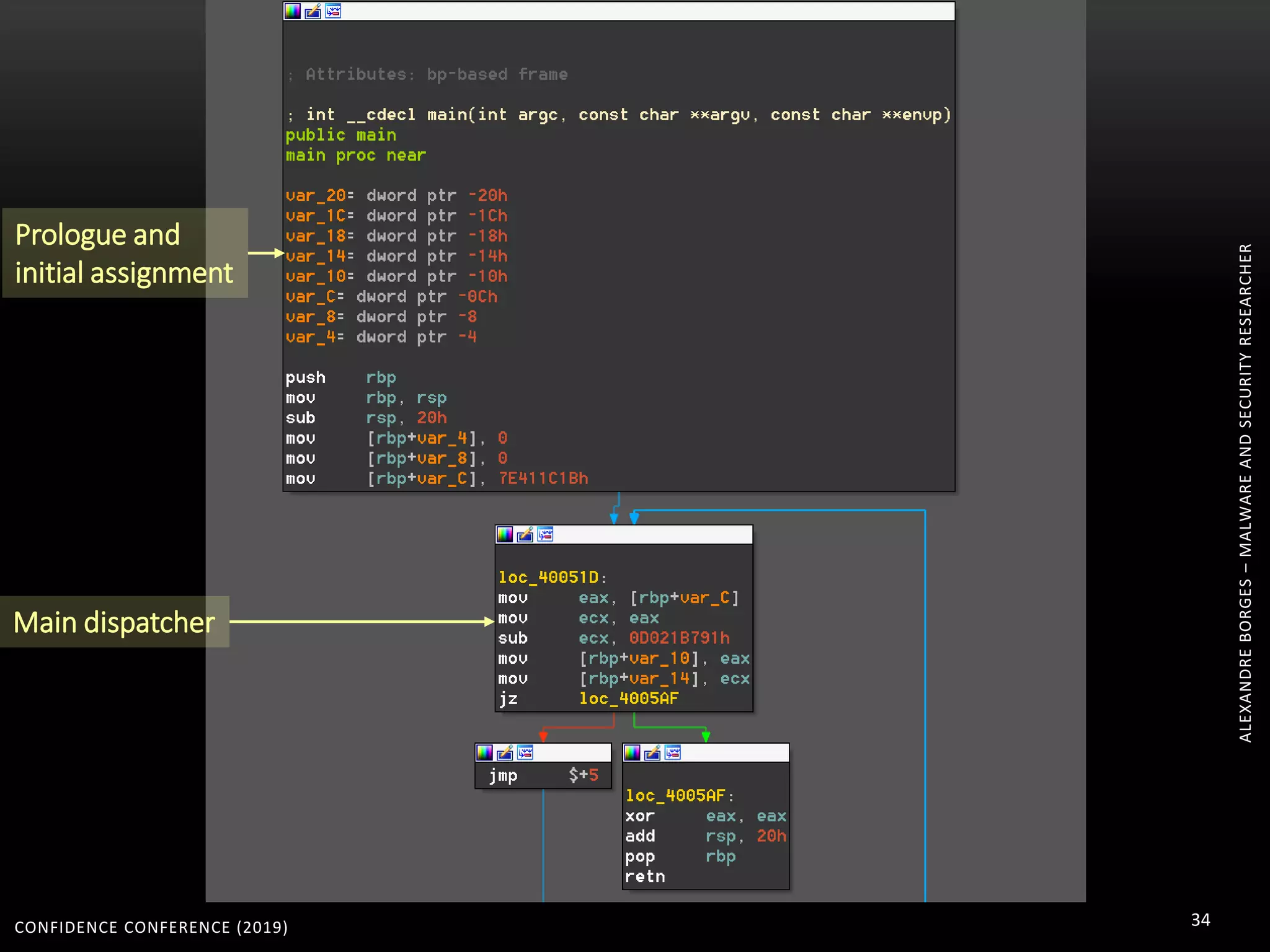This screenshot has width=1270, height=952.
Task: Click the 'main proc near' line
Action: point(356,156)
